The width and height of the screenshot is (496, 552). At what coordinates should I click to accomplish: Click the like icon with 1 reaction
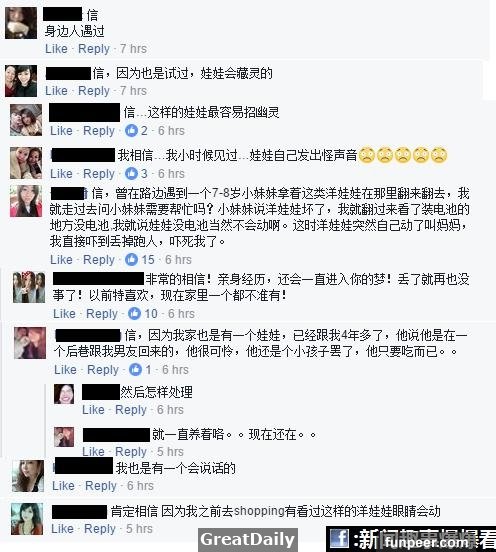tap(135, 369)
